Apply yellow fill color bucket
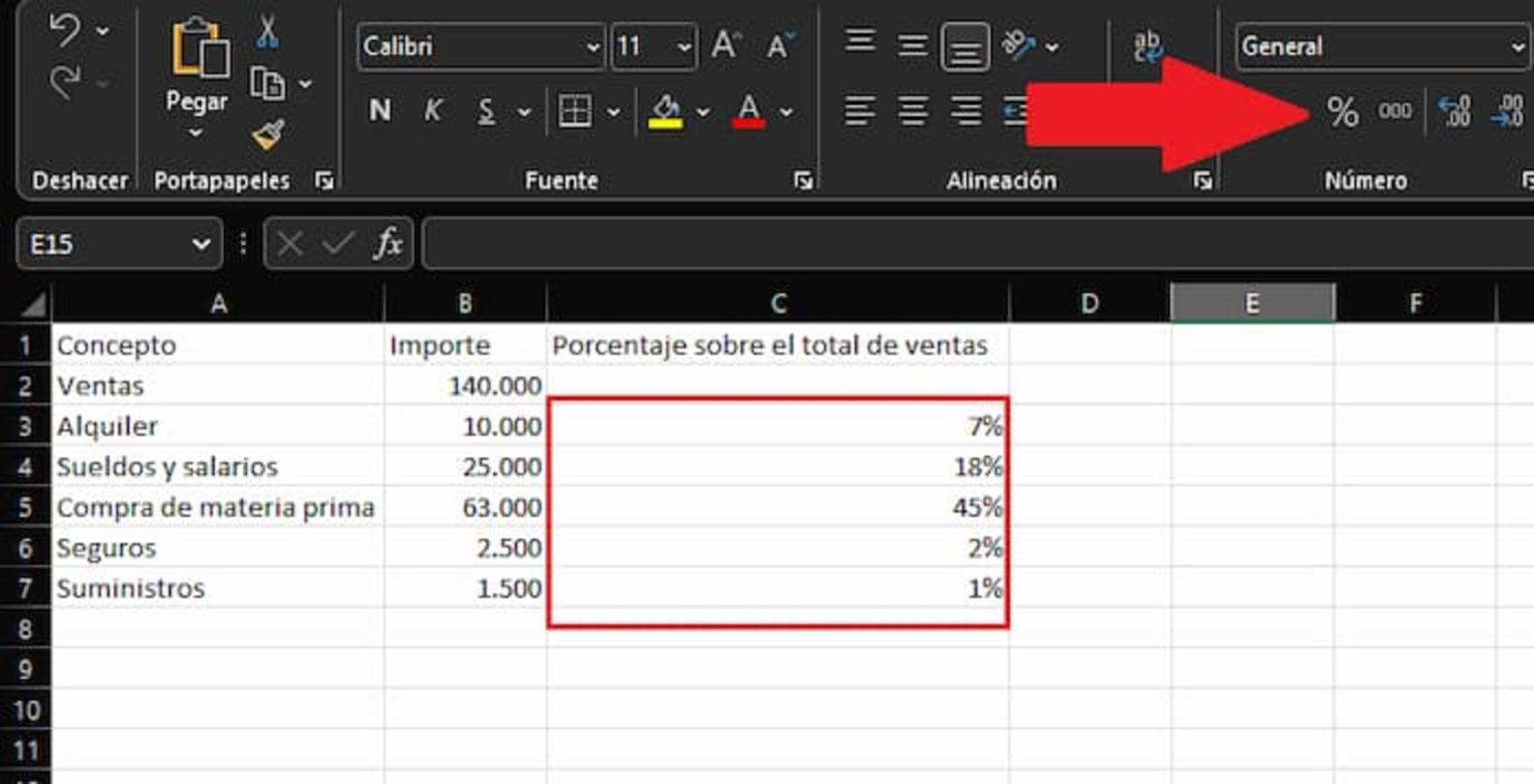Viewport: 1534px width, 784px height. point(665,111)
